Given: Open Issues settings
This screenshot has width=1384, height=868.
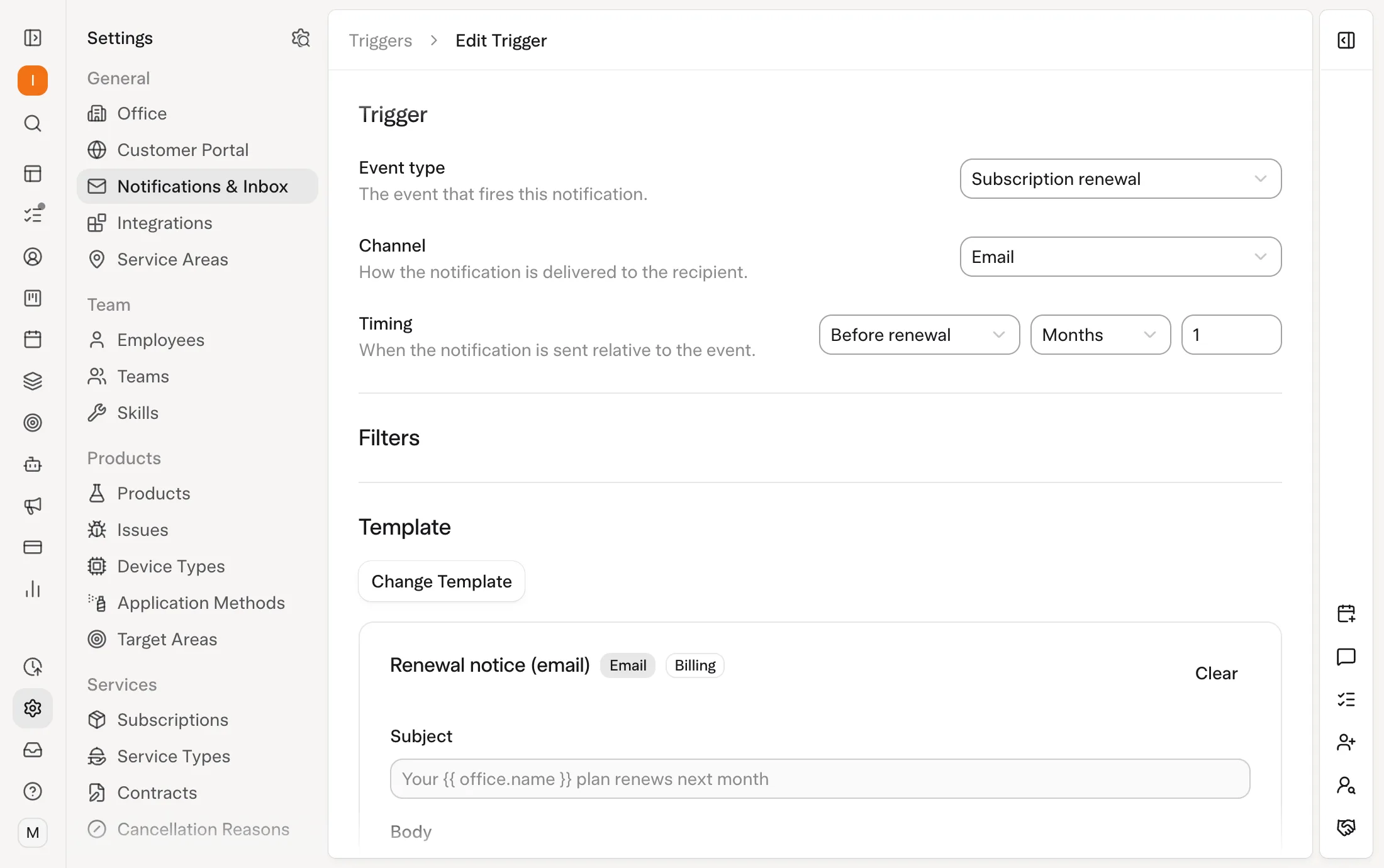Looking at the screenshot, I should coord(198,530).
